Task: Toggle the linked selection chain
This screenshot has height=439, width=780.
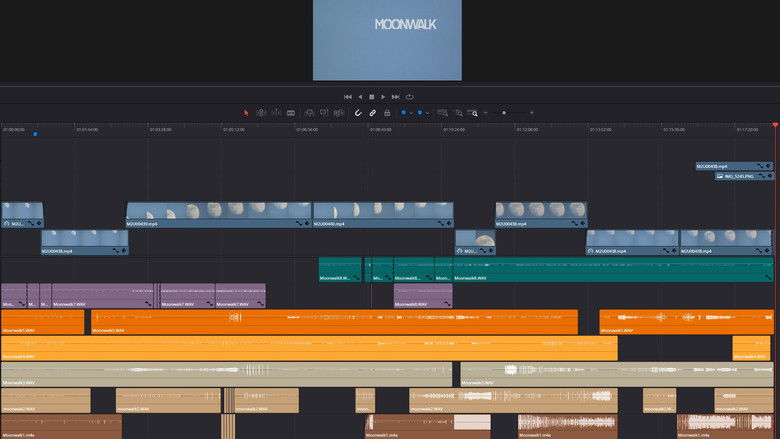Action: click(x=372, y=113)
